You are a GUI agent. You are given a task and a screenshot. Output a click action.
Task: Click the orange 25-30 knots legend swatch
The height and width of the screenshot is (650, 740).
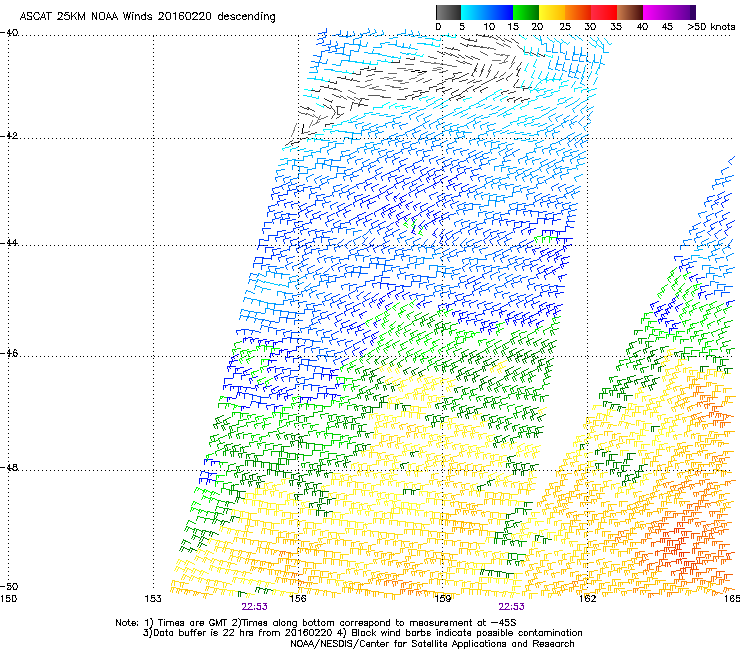pyautogui.click(x=578, y=12)
